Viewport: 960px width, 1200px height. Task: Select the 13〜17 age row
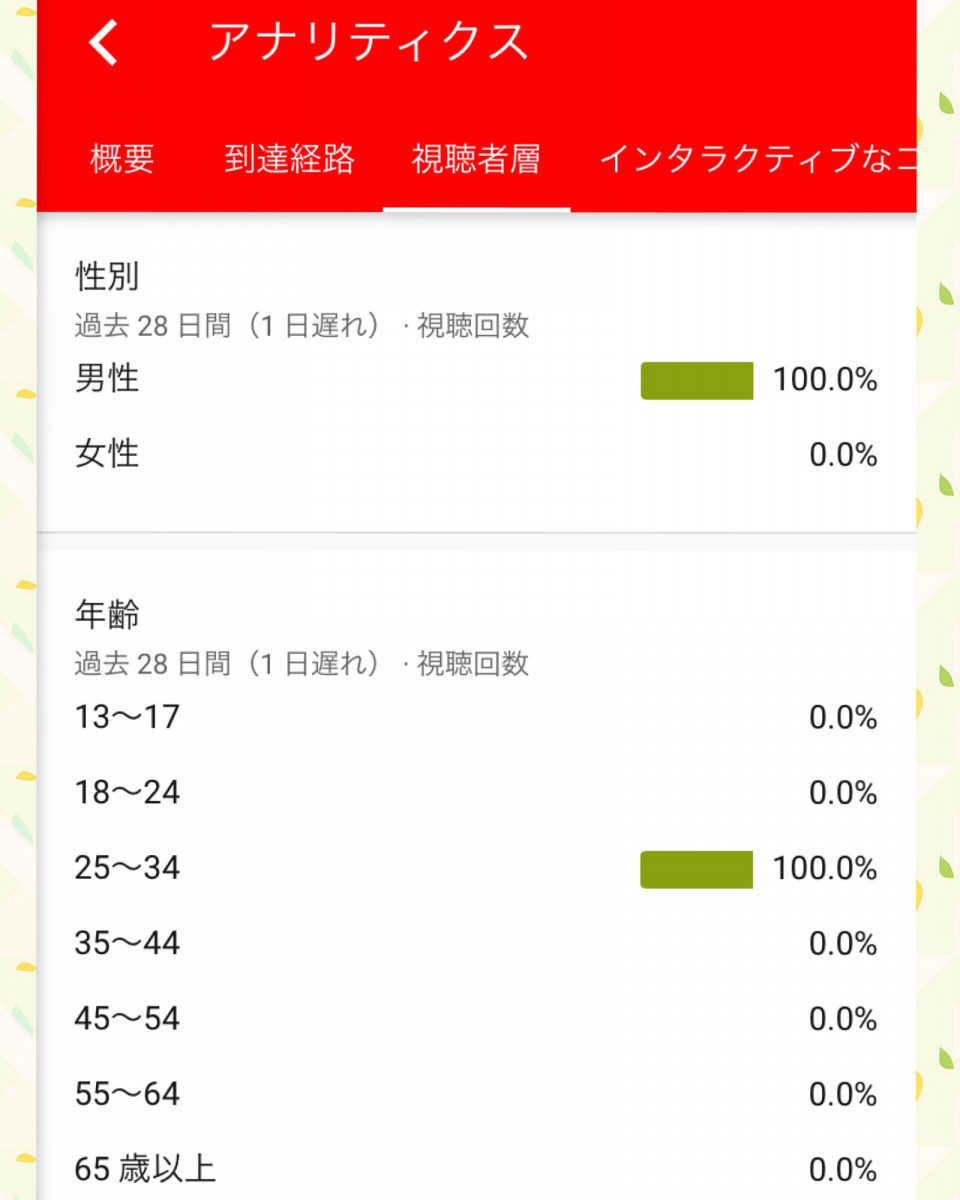[476, 718]
